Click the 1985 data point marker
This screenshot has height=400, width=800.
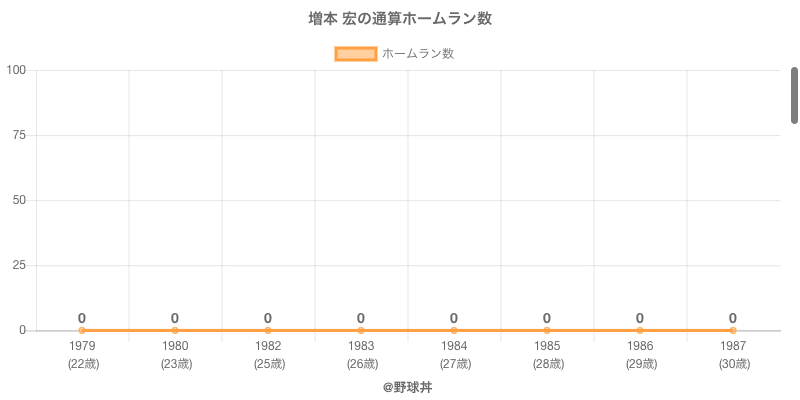pos(547,330)
